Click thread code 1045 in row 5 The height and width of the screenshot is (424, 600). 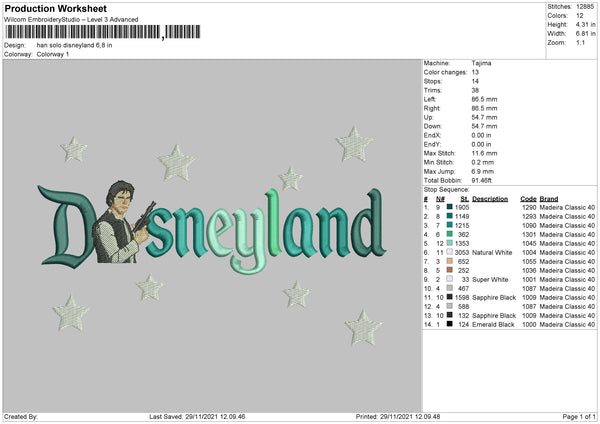pos(529,243)
